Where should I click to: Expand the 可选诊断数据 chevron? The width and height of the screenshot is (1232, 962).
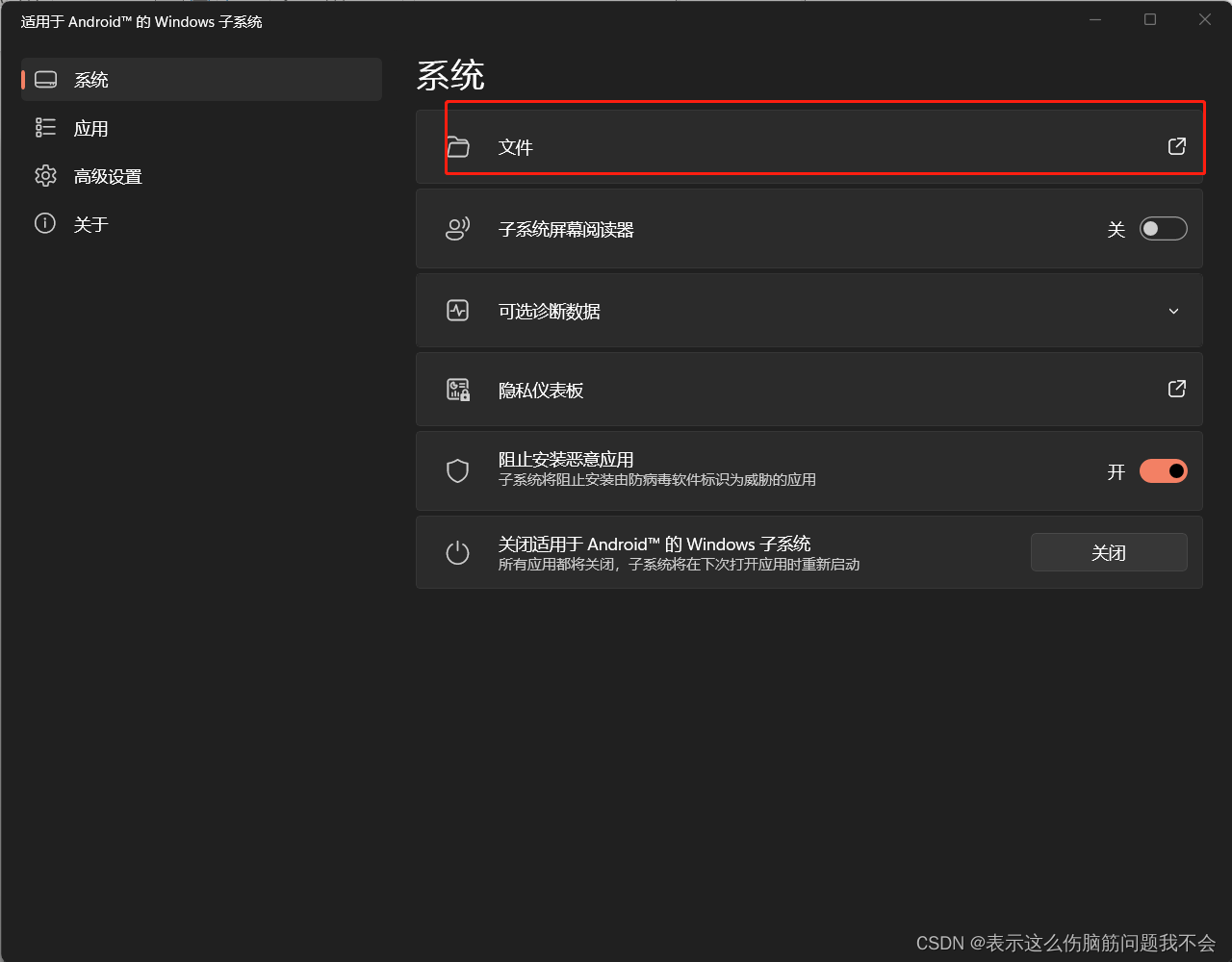coord(1173,311)
